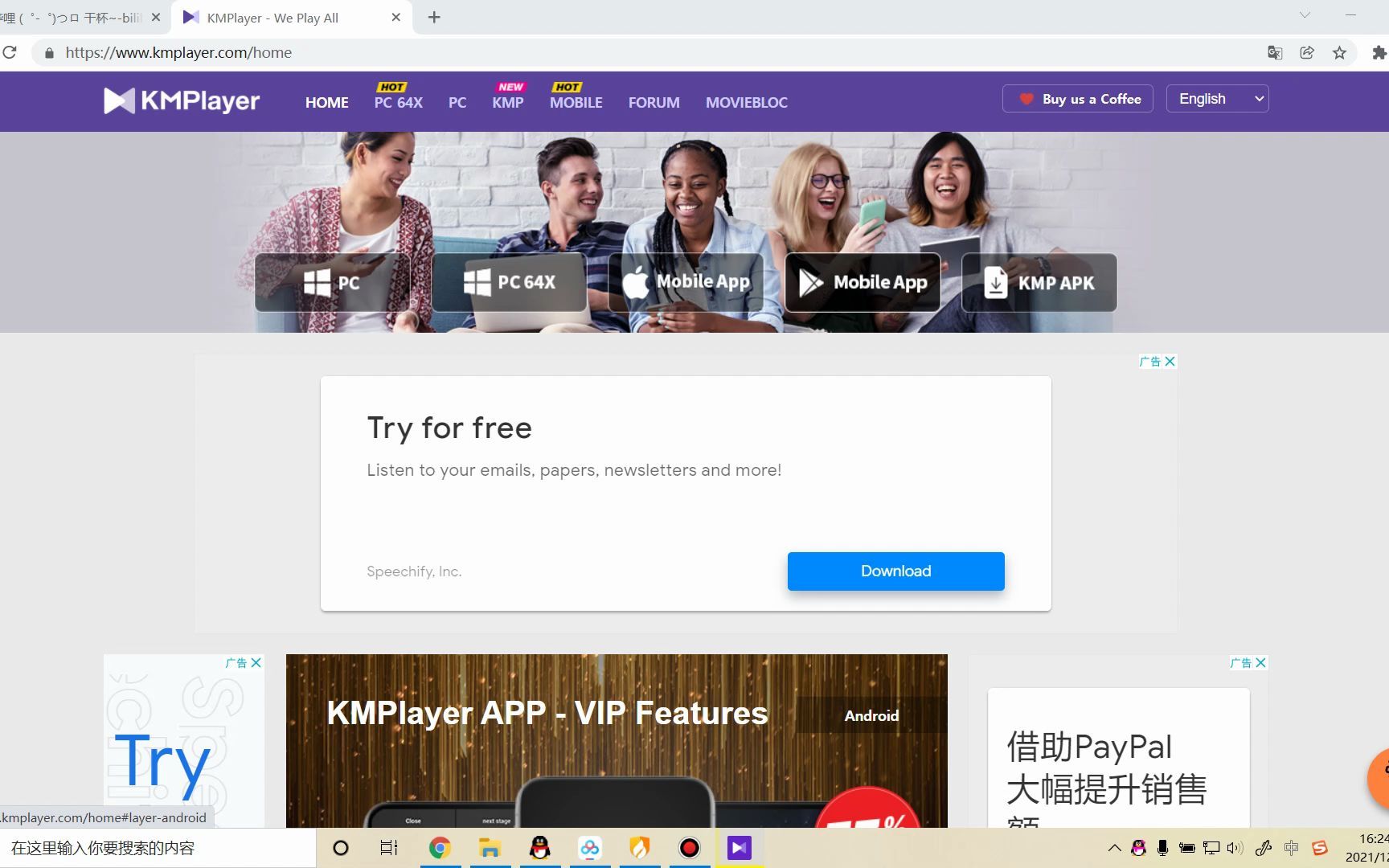Open the MOVIEBLOC link

pyautogui.click(x=747, y=102)
